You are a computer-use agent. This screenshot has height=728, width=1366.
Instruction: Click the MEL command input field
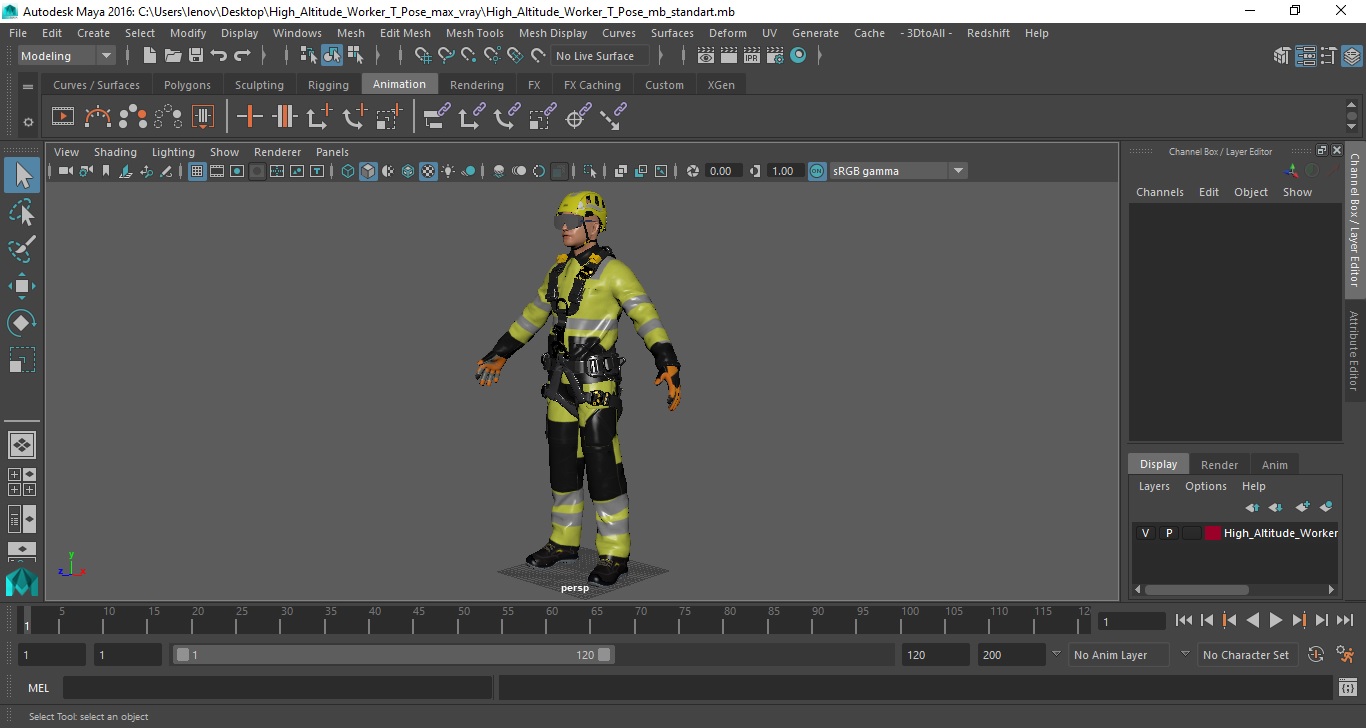tap(278, 688)
